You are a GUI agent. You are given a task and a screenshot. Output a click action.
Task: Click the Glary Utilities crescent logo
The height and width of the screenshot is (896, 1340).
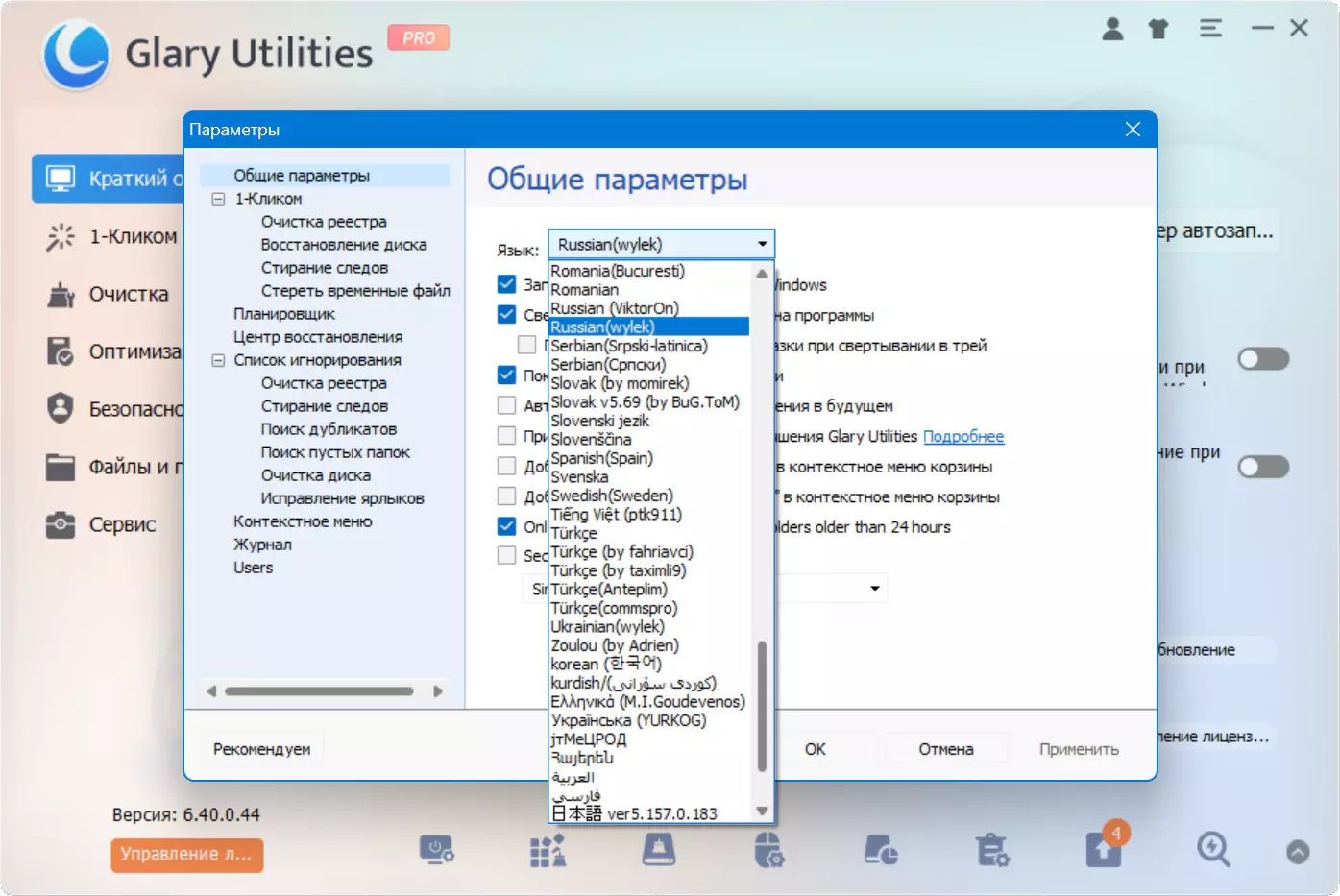(x=77, y=54)
